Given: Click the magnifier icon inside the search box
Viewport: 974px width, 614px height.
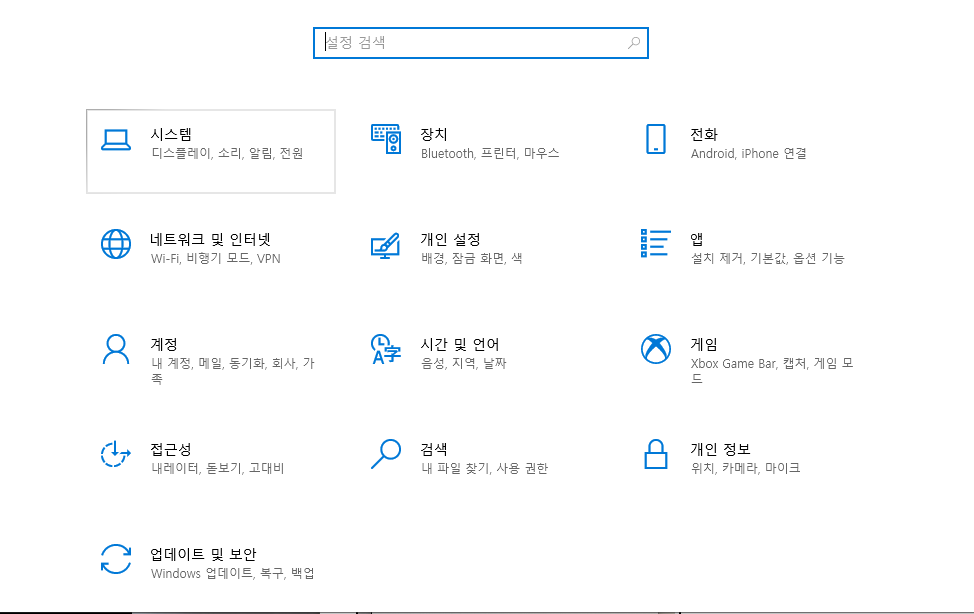Looking at the screenshot, I should pos(634,43).
